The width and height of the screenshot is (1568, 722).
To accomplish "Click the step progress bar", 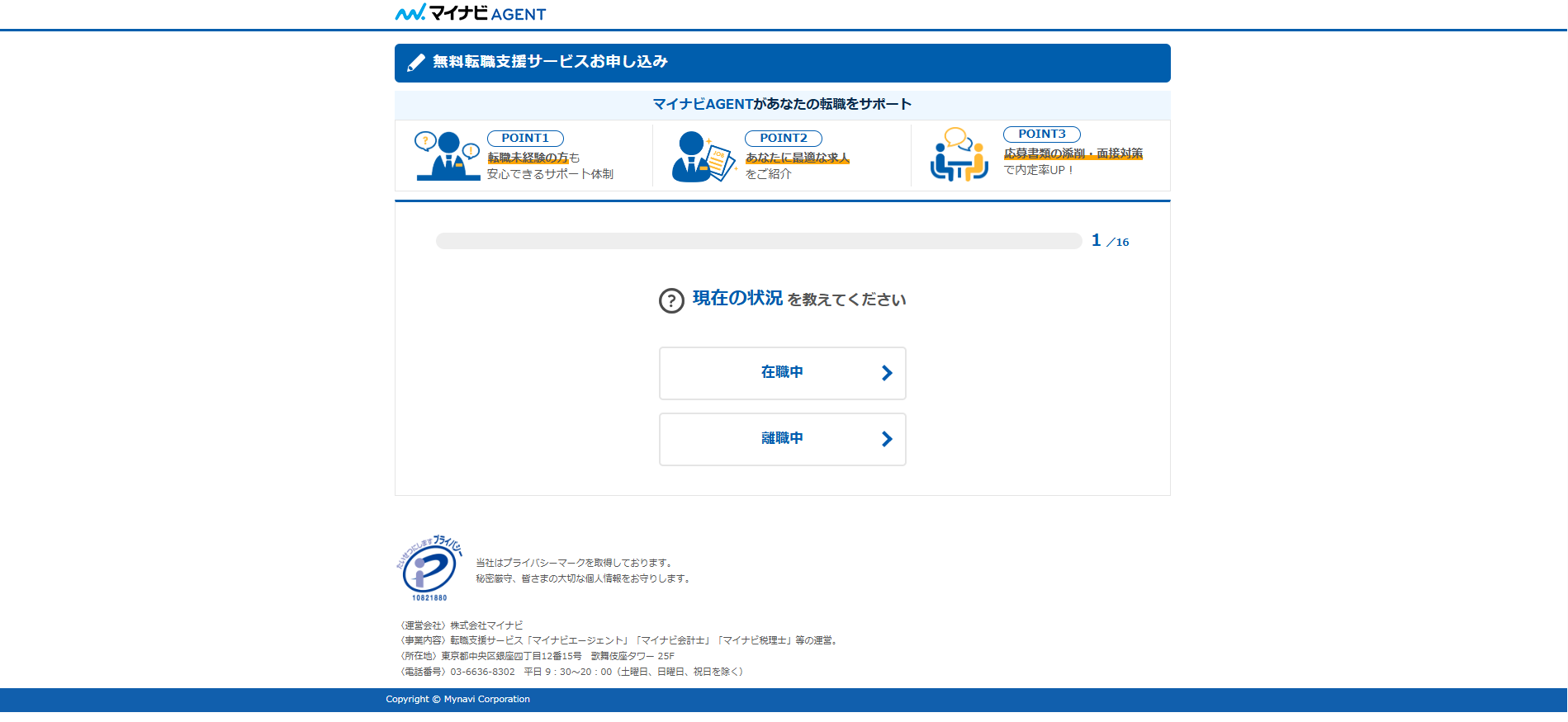I will 759,241.
